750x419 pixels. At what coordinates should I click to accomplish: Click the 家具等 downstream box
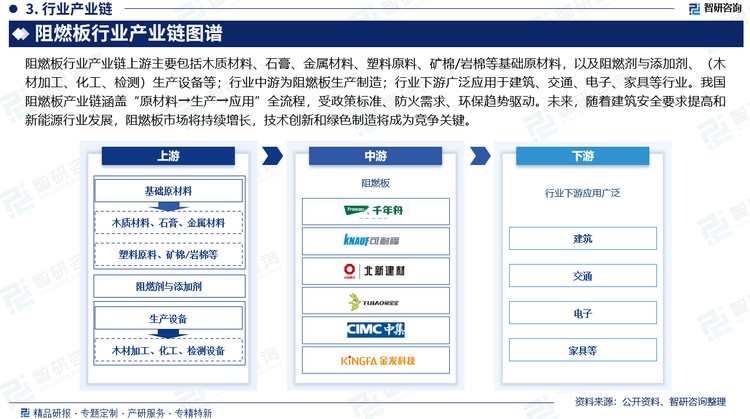point(583,350)
